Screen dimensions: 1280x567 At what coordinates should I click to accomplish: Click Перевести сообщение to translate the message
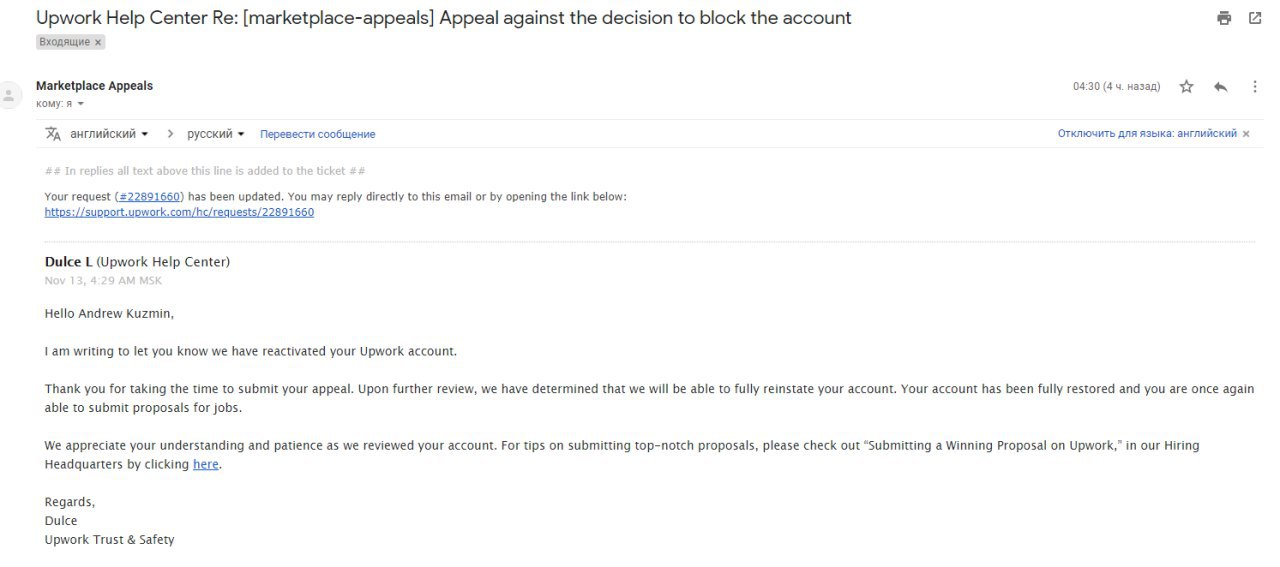point(317,134)
